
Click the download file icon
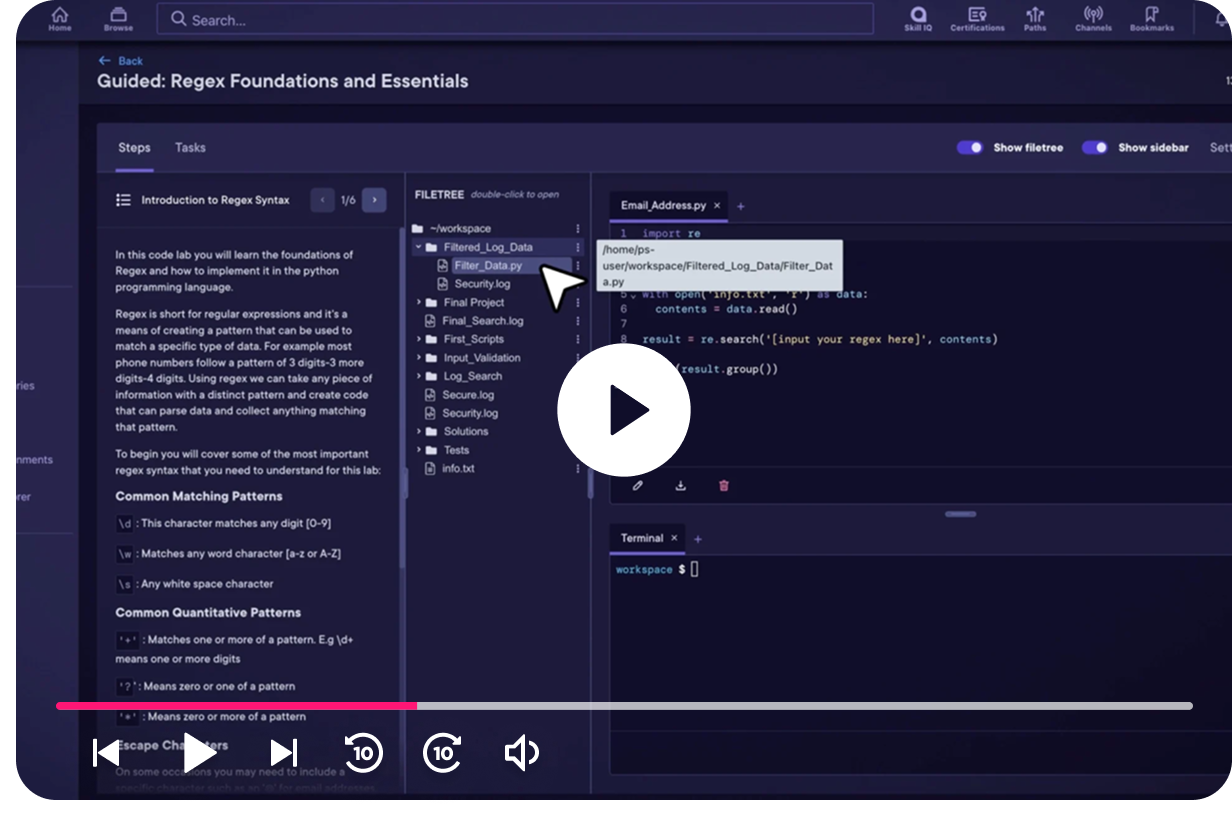click(x=681, y=486)
